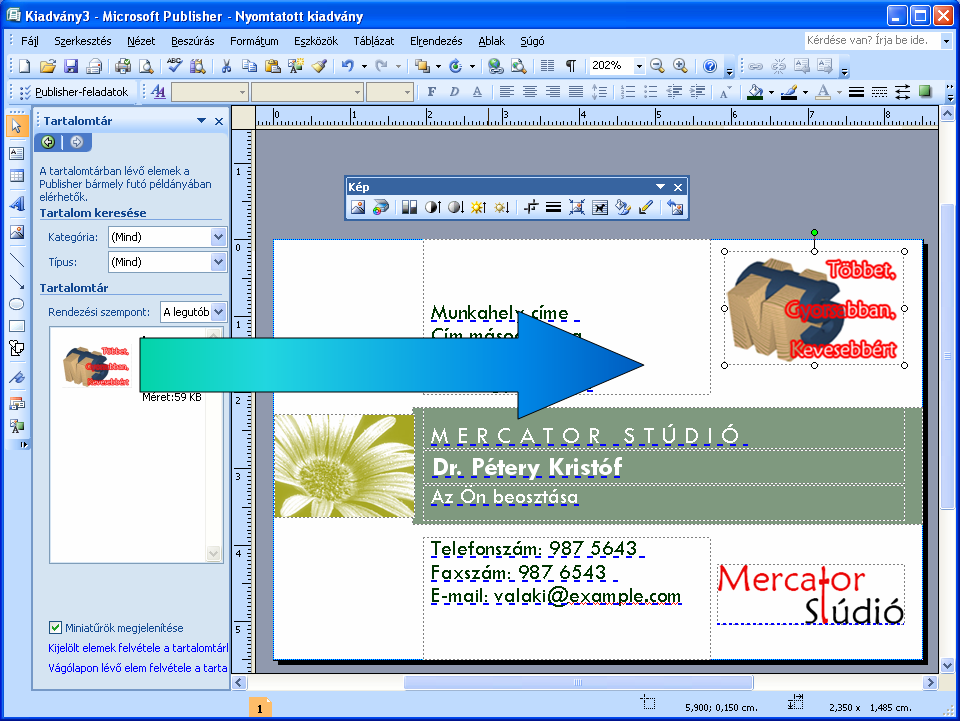The width and height of the screenshot is (960, 721).
Task: Open the Fill Color dropdown arrow
Action: click(x=771, y=92)
